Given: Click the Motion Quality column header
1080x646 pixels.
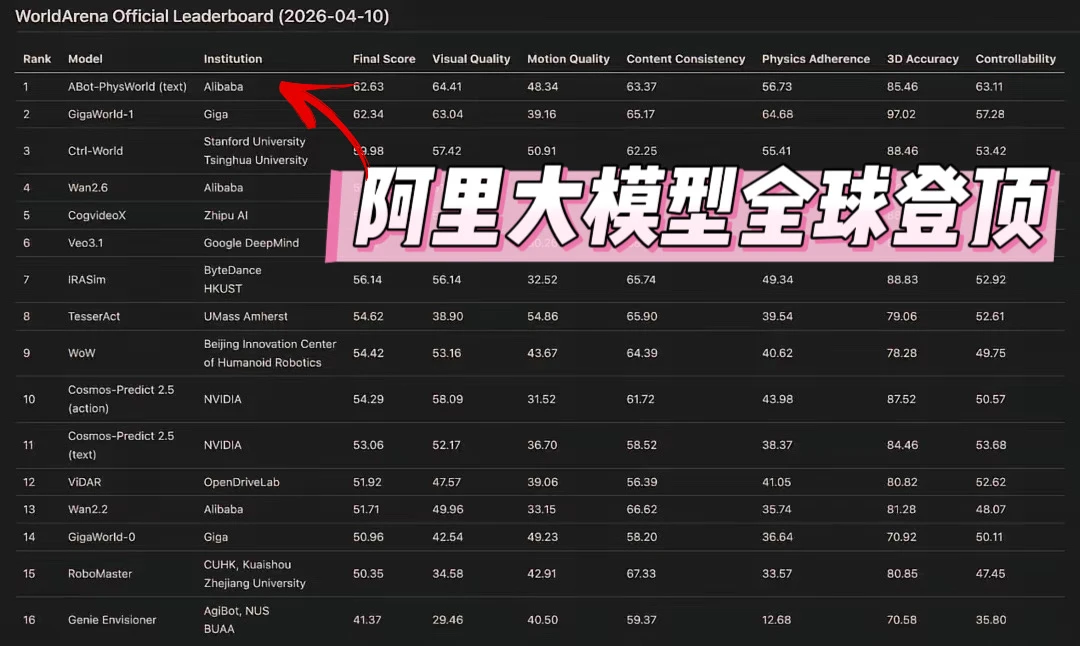Looking at the screenshot, I should pos(568,59).
